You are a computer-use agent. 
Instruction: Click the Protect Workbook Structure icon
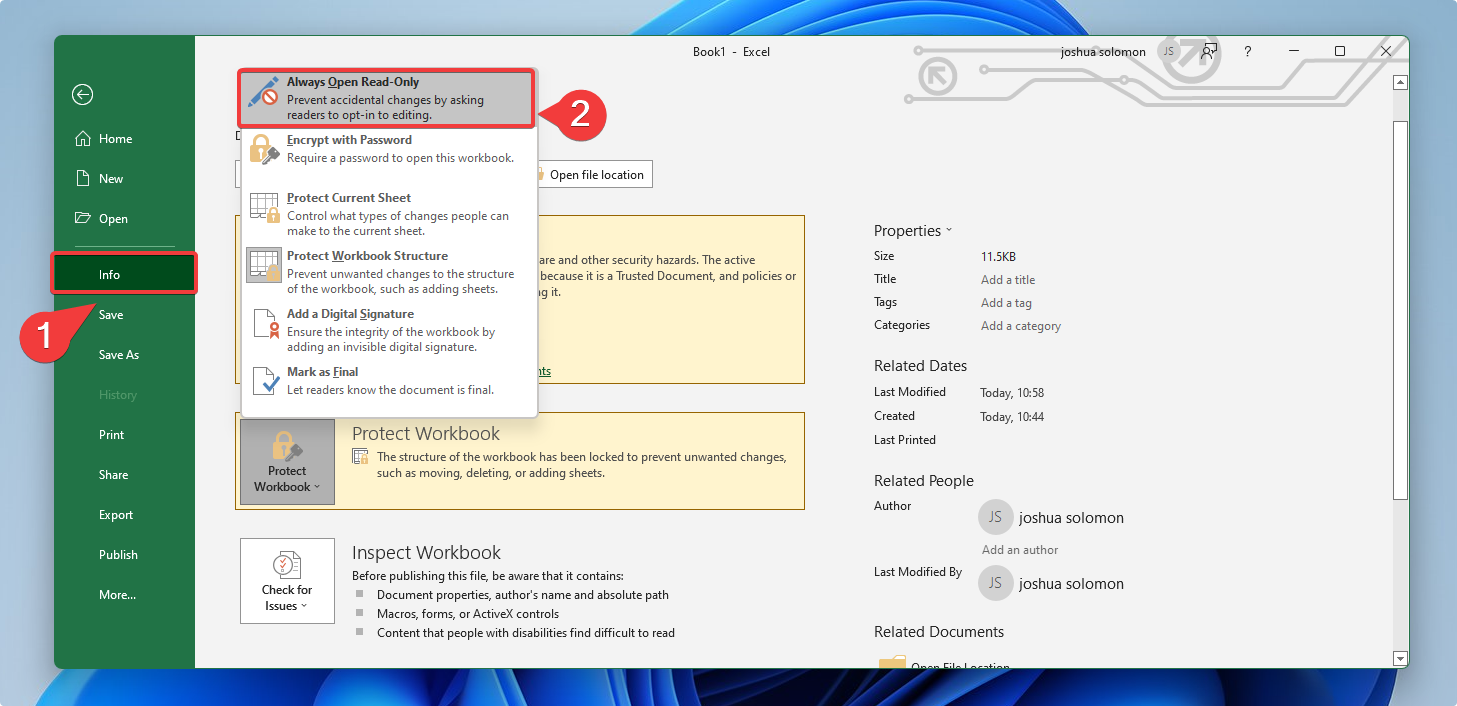point(264,266)
